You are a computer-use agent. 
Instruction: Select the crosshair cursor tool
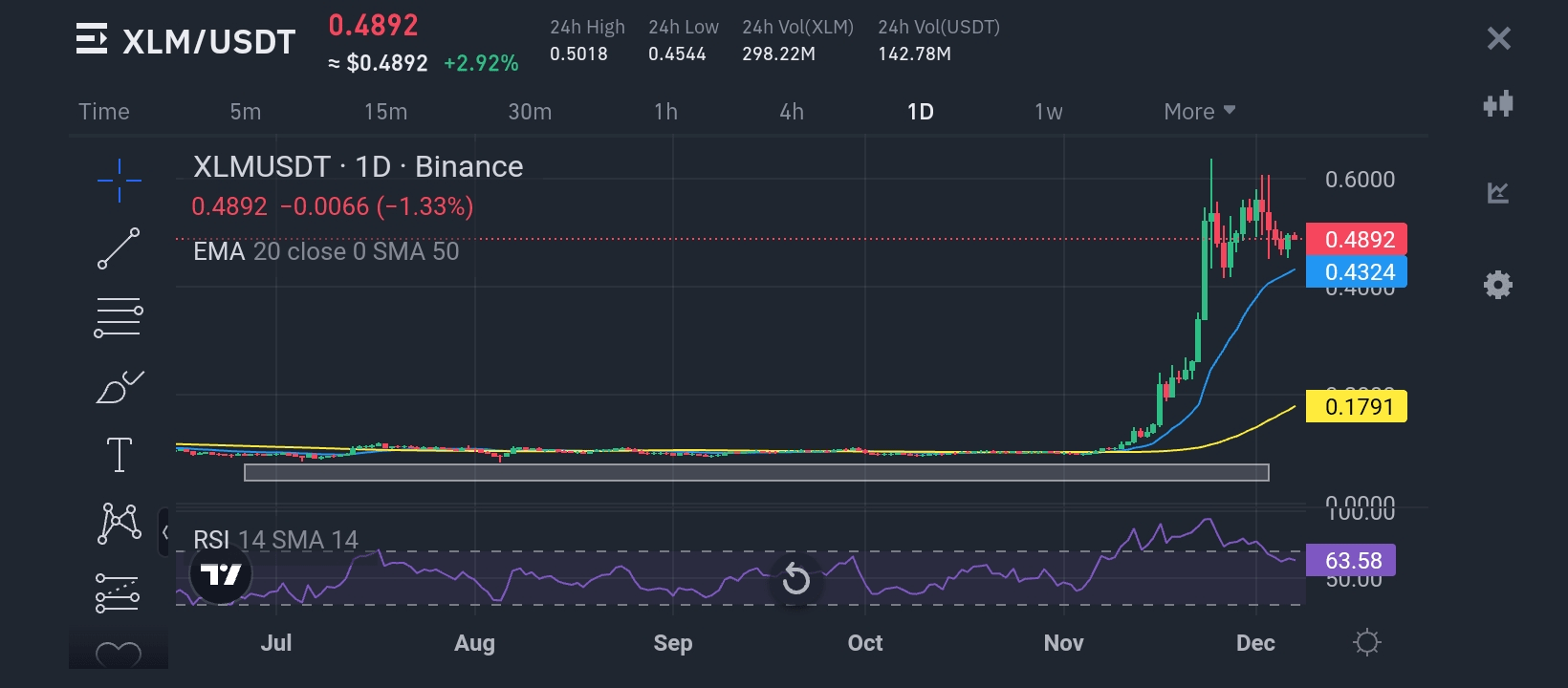(x=120, y=181)
